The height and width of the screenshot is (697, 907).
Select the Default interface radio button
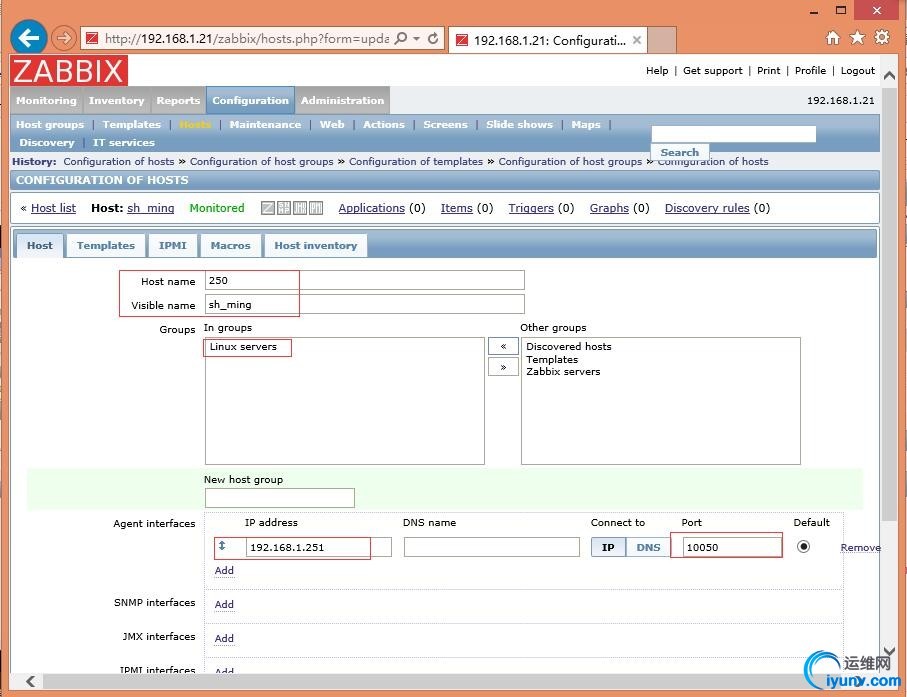803,547
